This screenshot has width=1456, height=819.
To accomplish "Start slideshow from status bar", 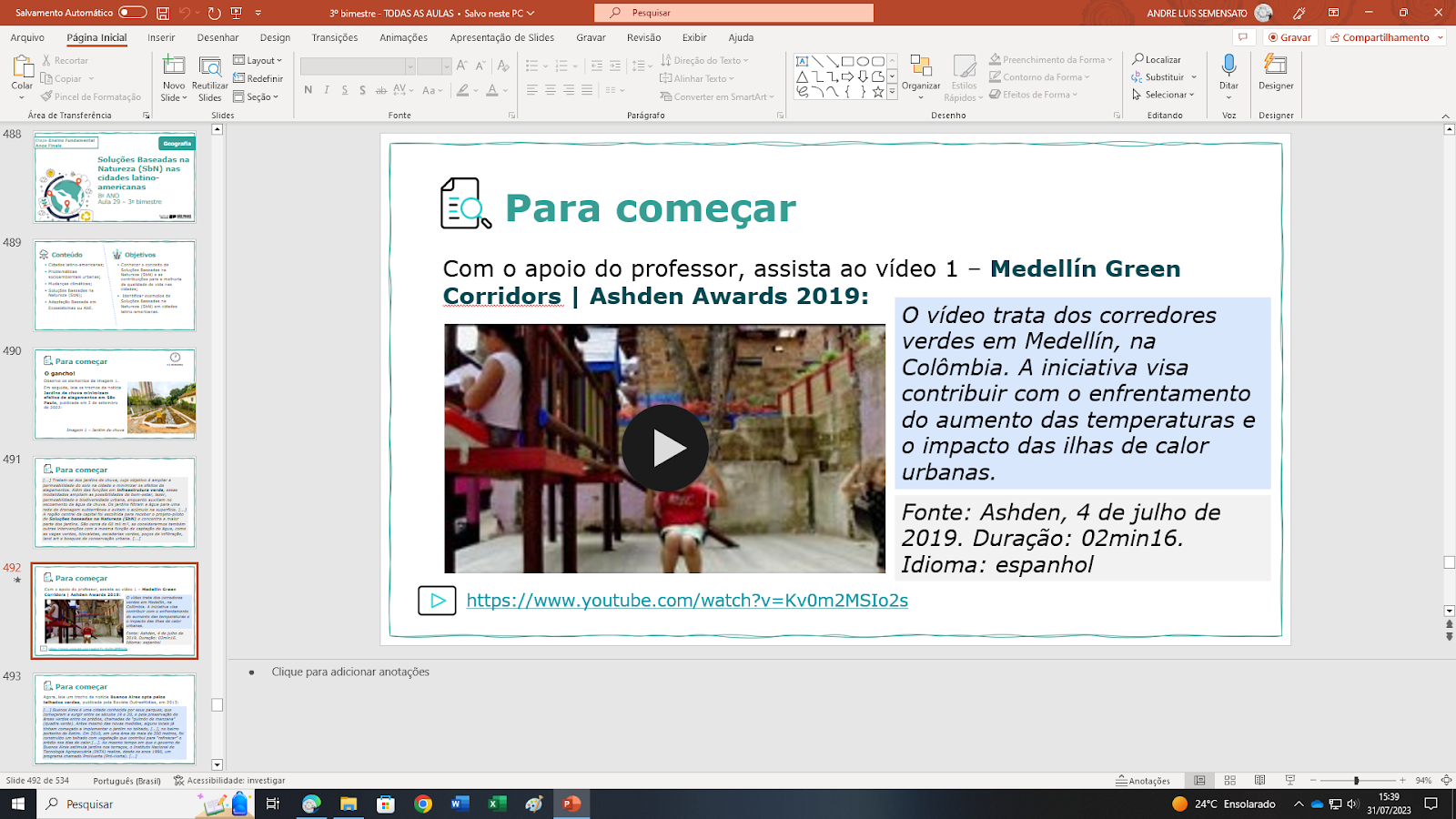I will coord(1290,781).
